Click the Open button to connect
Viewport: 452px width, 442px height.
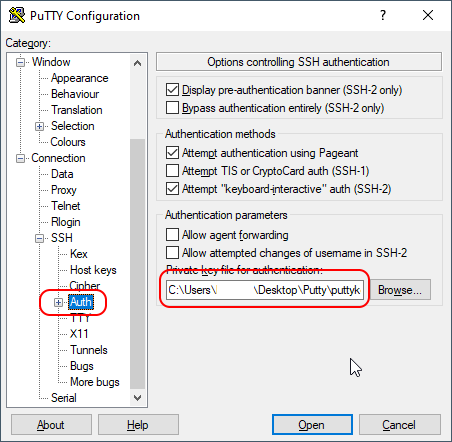click(x=312, y=425)
